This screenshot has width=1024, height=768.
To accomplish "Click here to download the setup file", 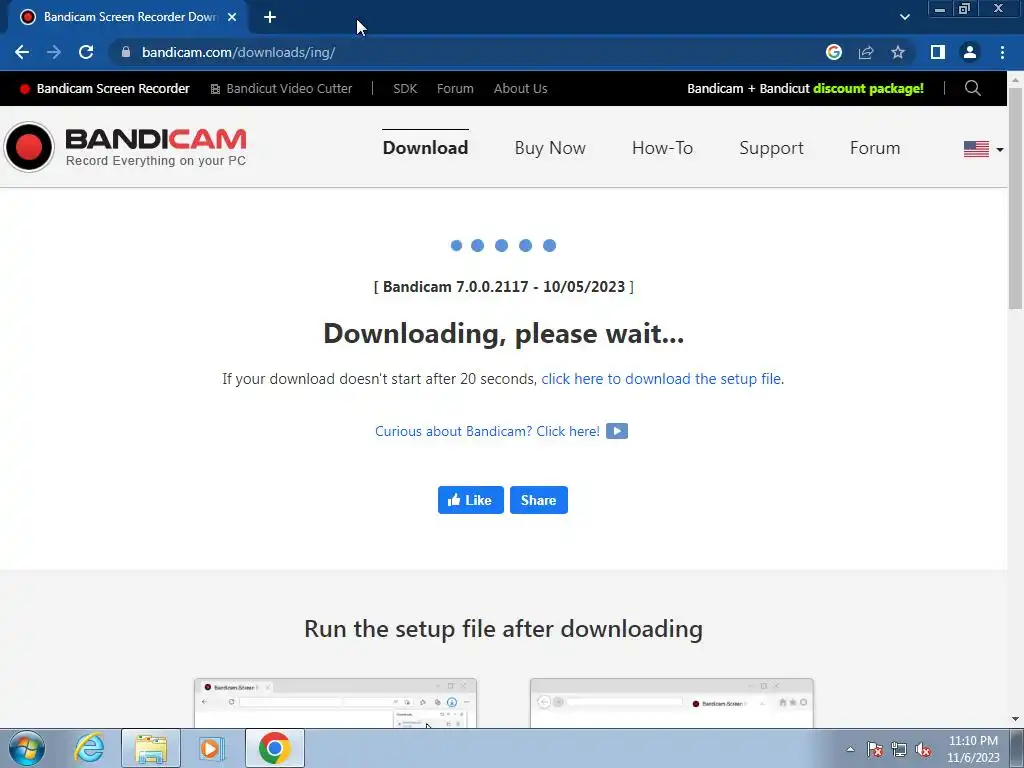I will pyautogui.click(x=661, y=379).
